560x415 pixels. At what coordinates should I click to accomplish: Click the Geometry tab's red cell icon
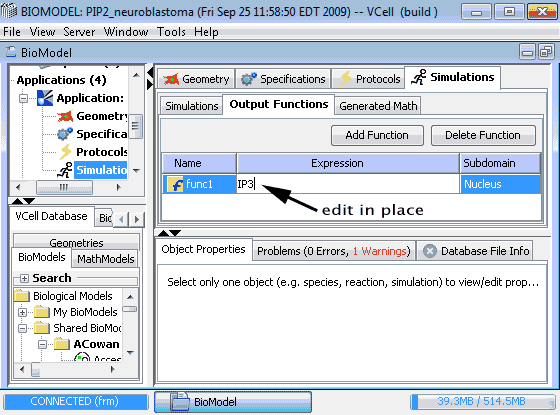coord(171,79)
